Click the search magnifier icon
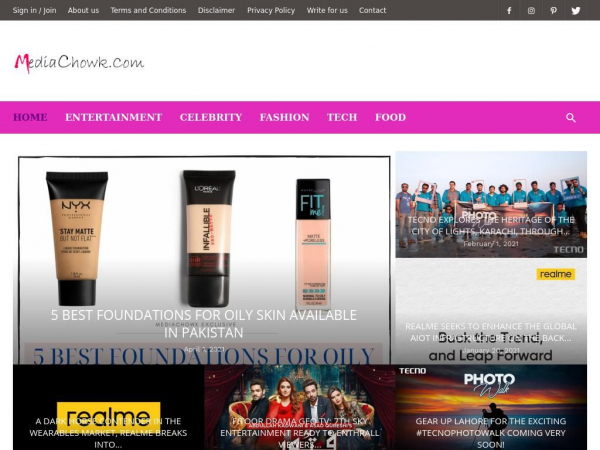600x450 pixels. click(571, 117)
